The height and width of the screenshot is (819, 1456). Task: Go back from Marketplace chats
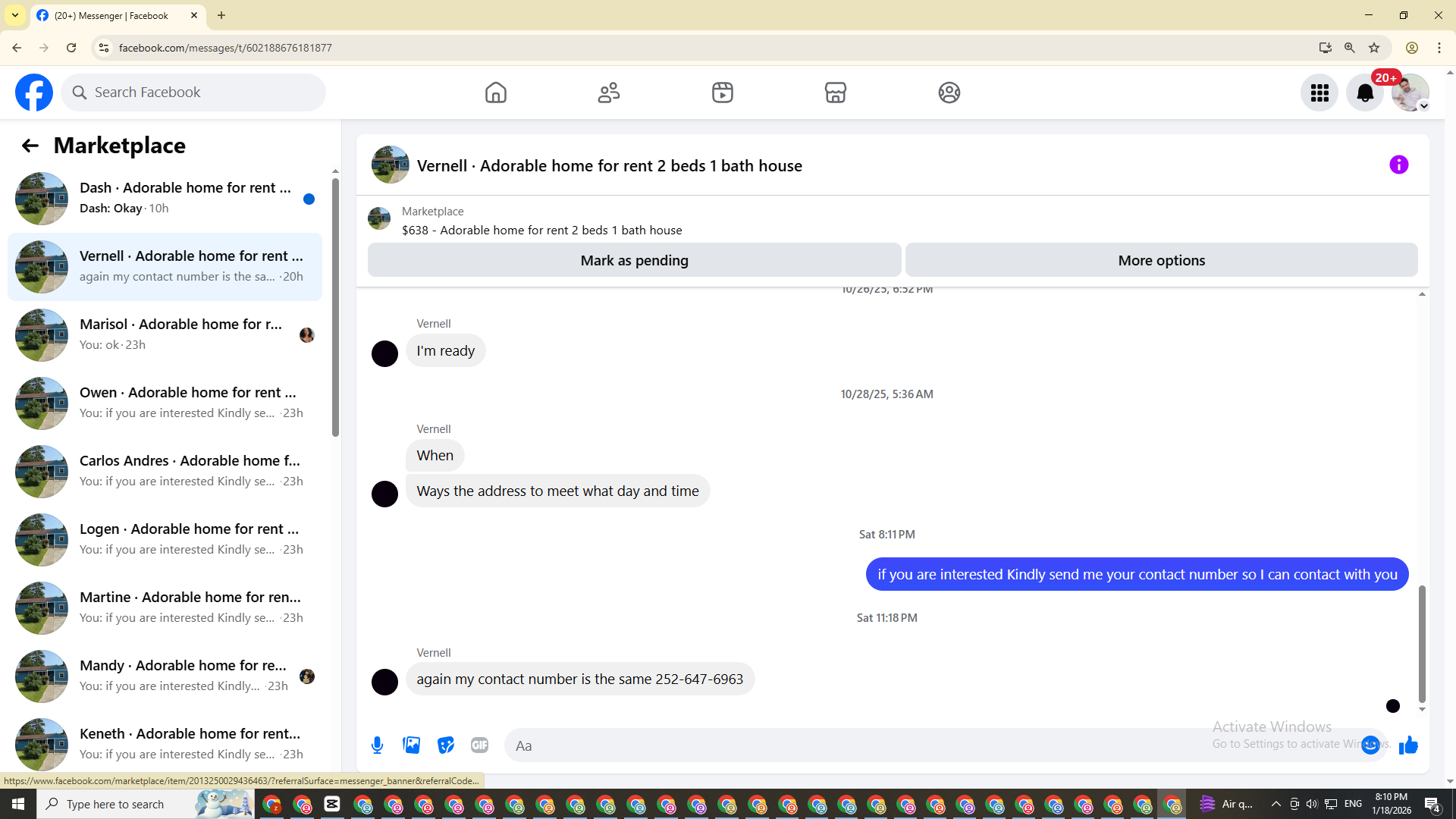pyautogui.click(x=30, y=146)
